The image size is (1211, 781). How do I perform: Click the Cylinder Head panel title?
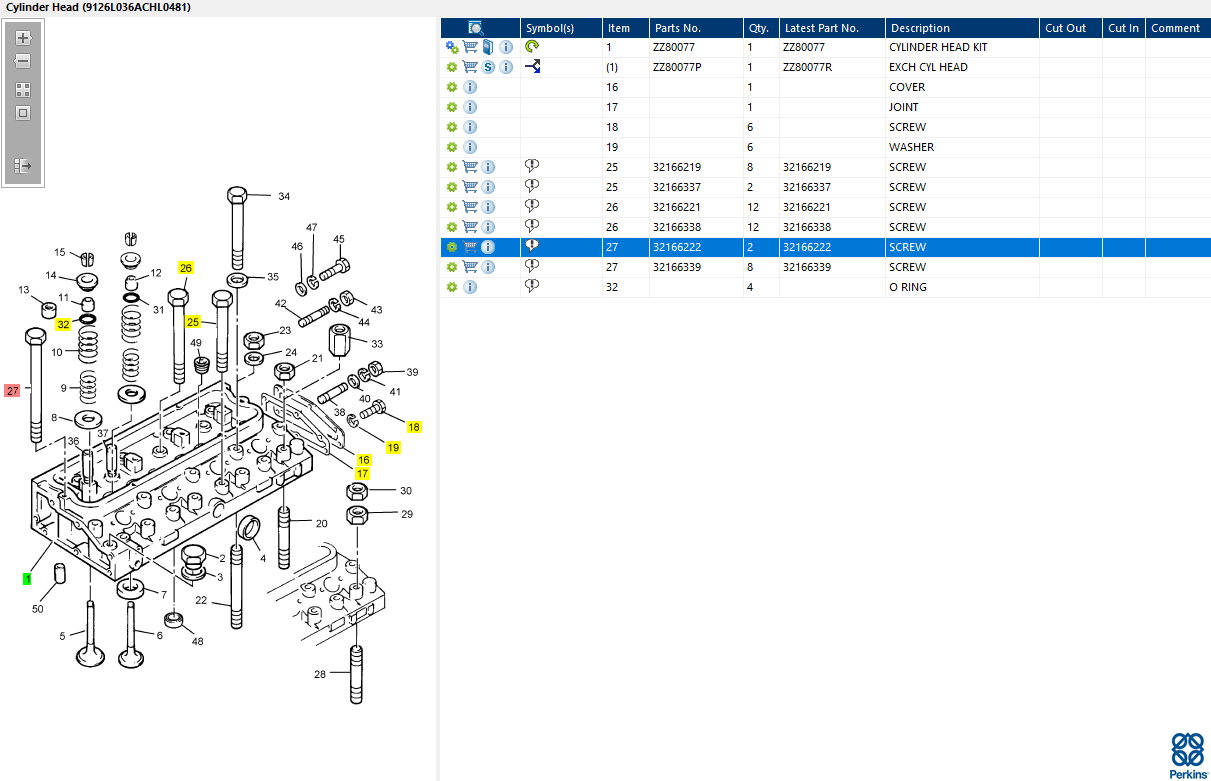click(98, 7)
